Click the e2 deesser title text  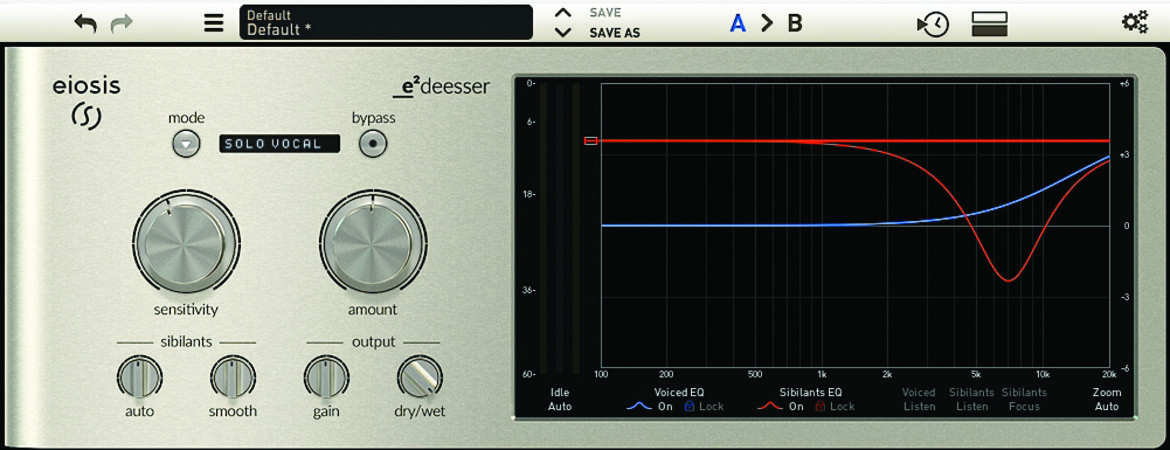441,87
